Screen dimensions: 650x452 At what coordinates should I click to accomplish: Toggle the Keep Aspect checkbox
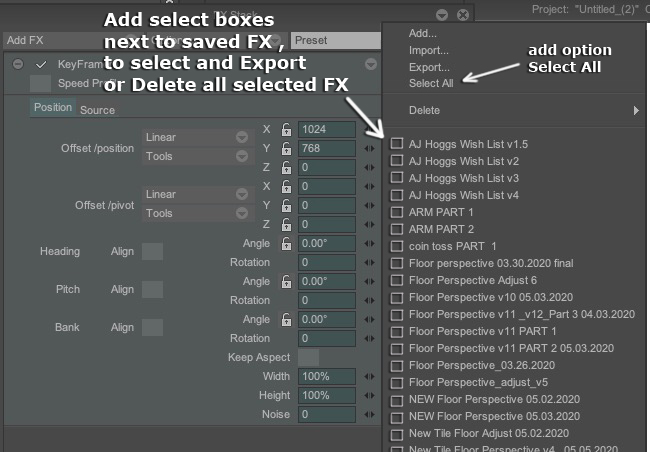pos(308,357)
